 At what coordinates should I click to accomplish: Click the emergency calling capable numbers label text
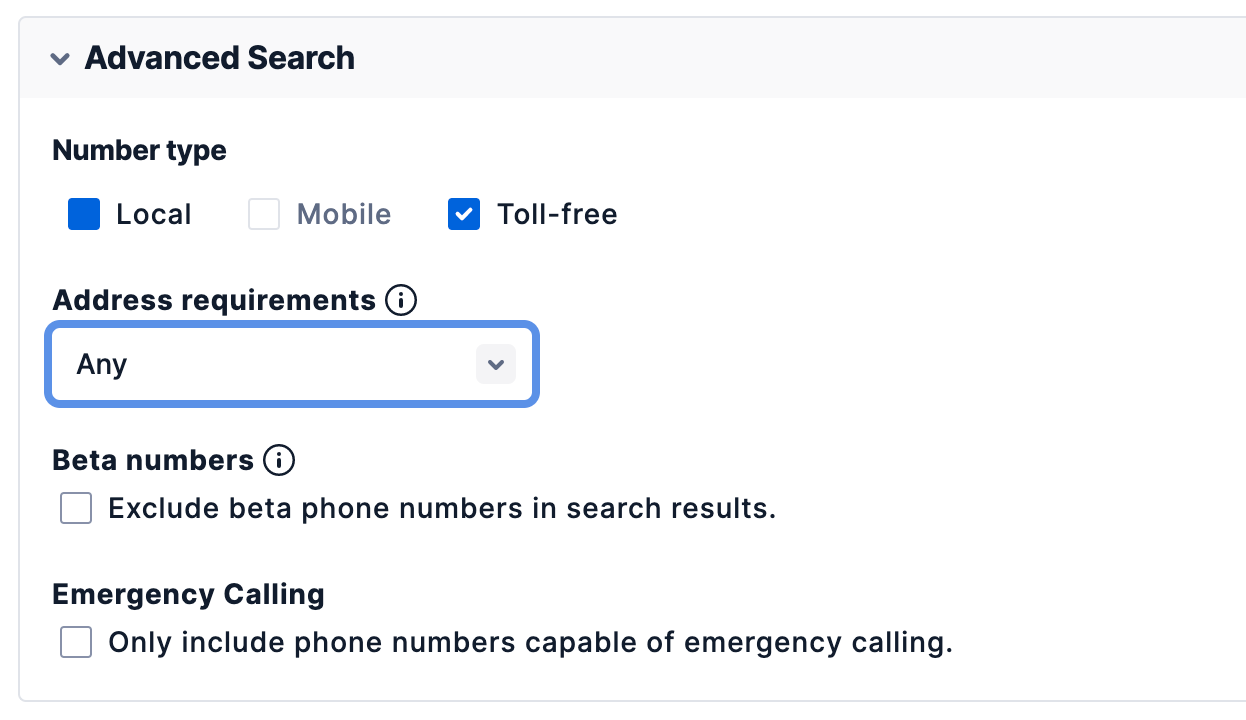point(531,642)
